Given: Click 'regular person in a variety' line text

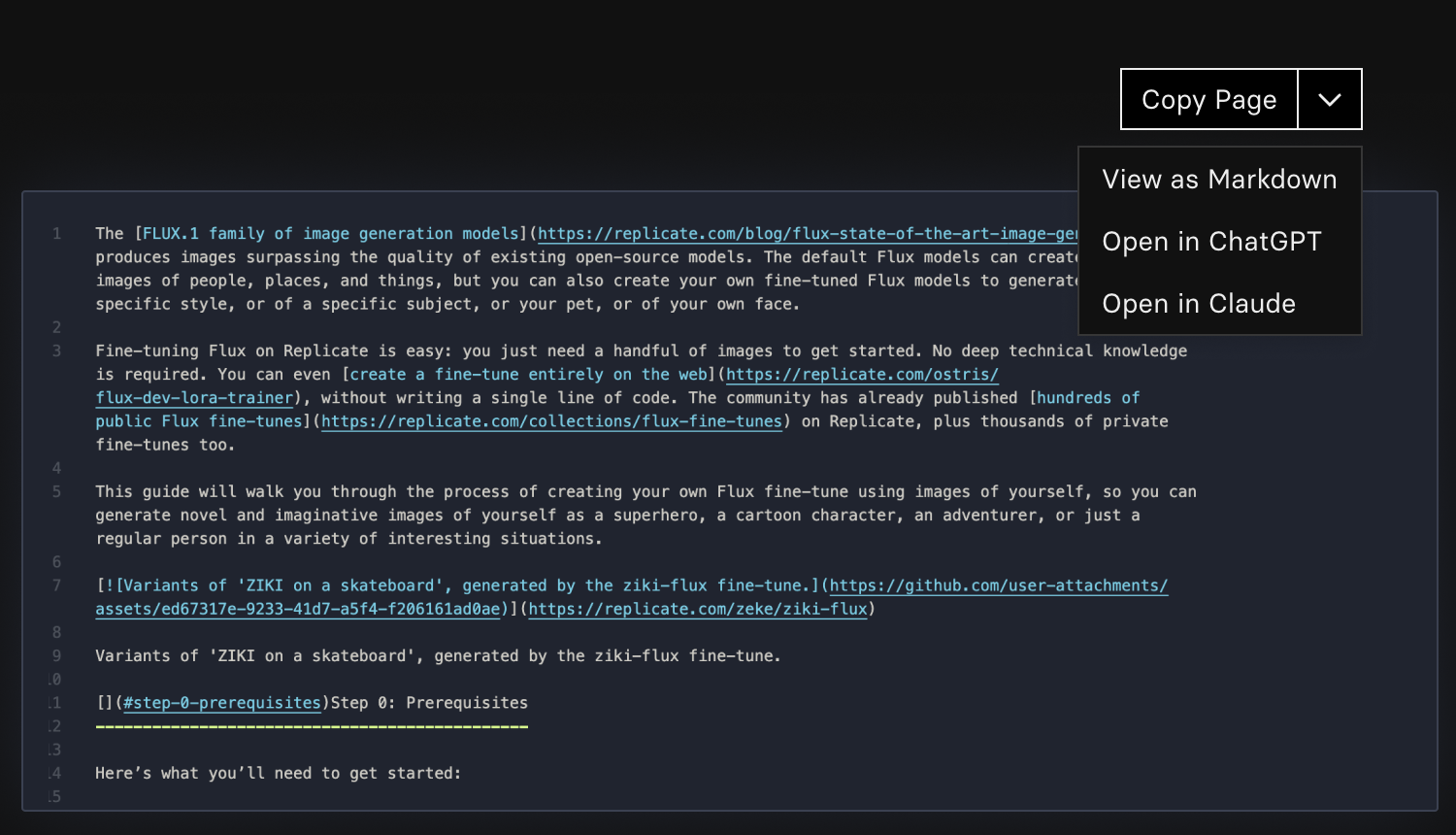Looking at the screenshot, I should (348, 539).
